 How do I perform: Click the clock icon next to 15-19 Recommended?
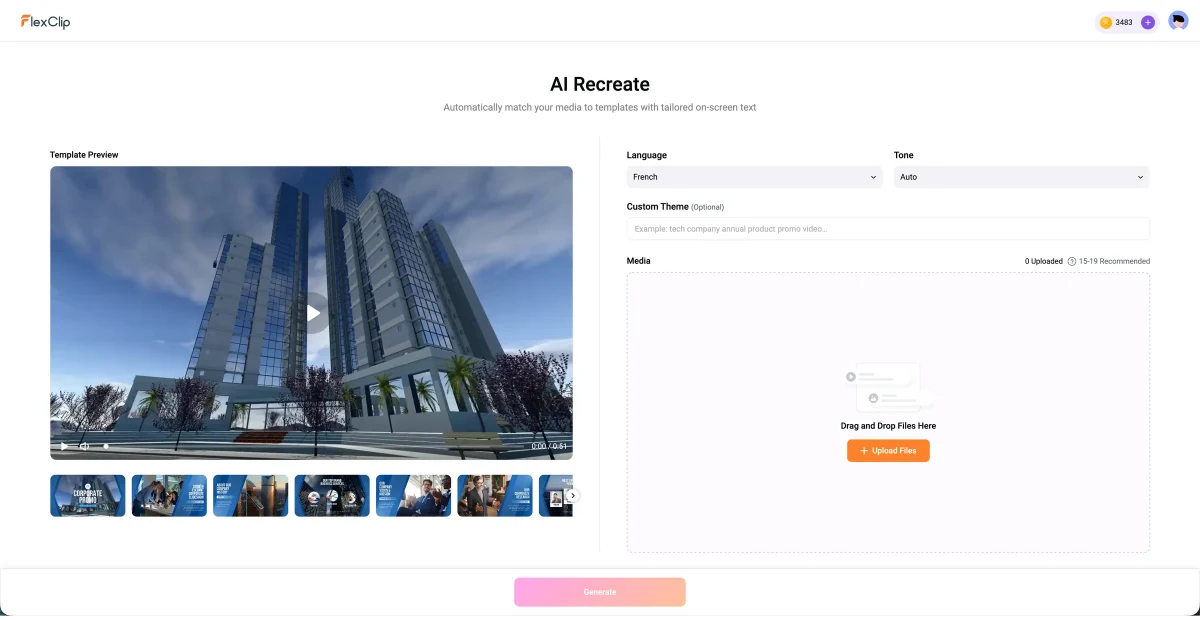tap(1071, 261)
